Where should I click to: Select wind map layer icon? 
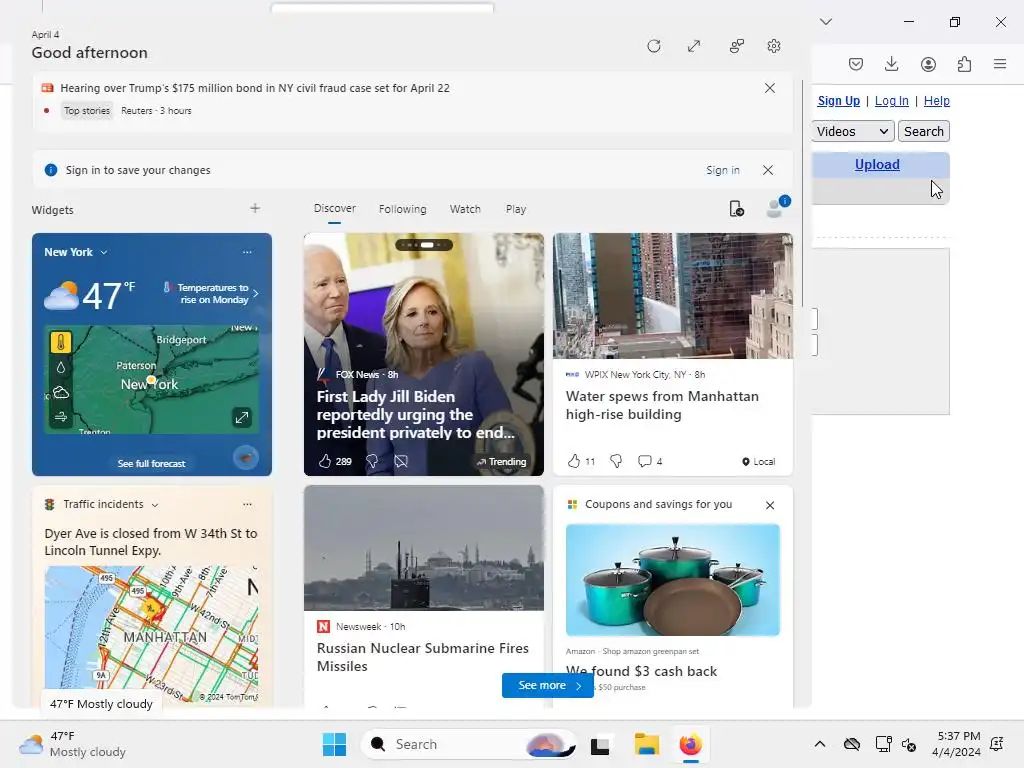pos(61,417)
